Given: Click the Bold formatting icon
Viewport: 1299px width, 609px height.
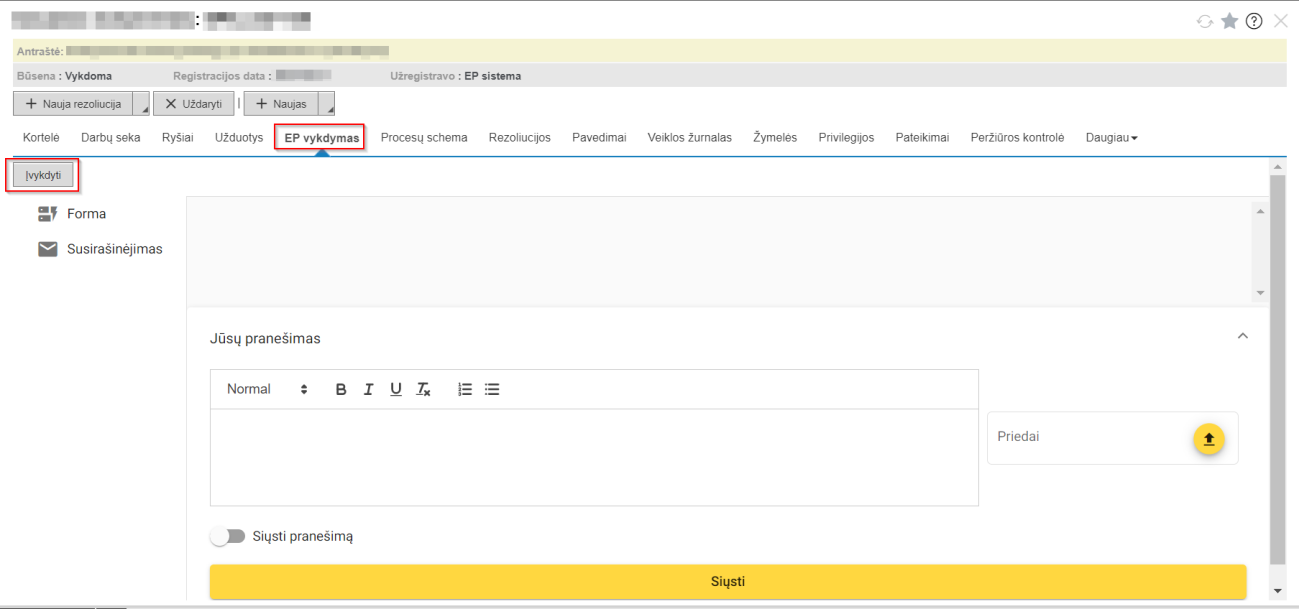Looking at the screenshot, I should pyautogui.click(x=341, y=390).
